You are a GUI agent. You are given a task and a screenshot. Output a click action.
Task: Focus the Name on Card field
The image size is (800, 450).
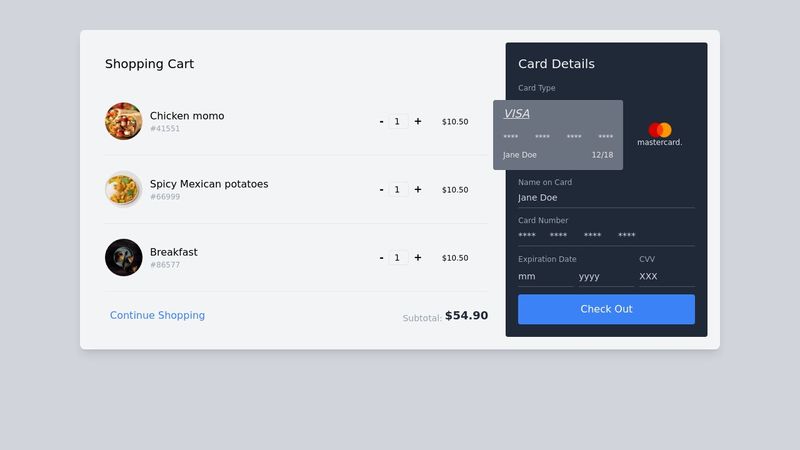click(605, 198)
